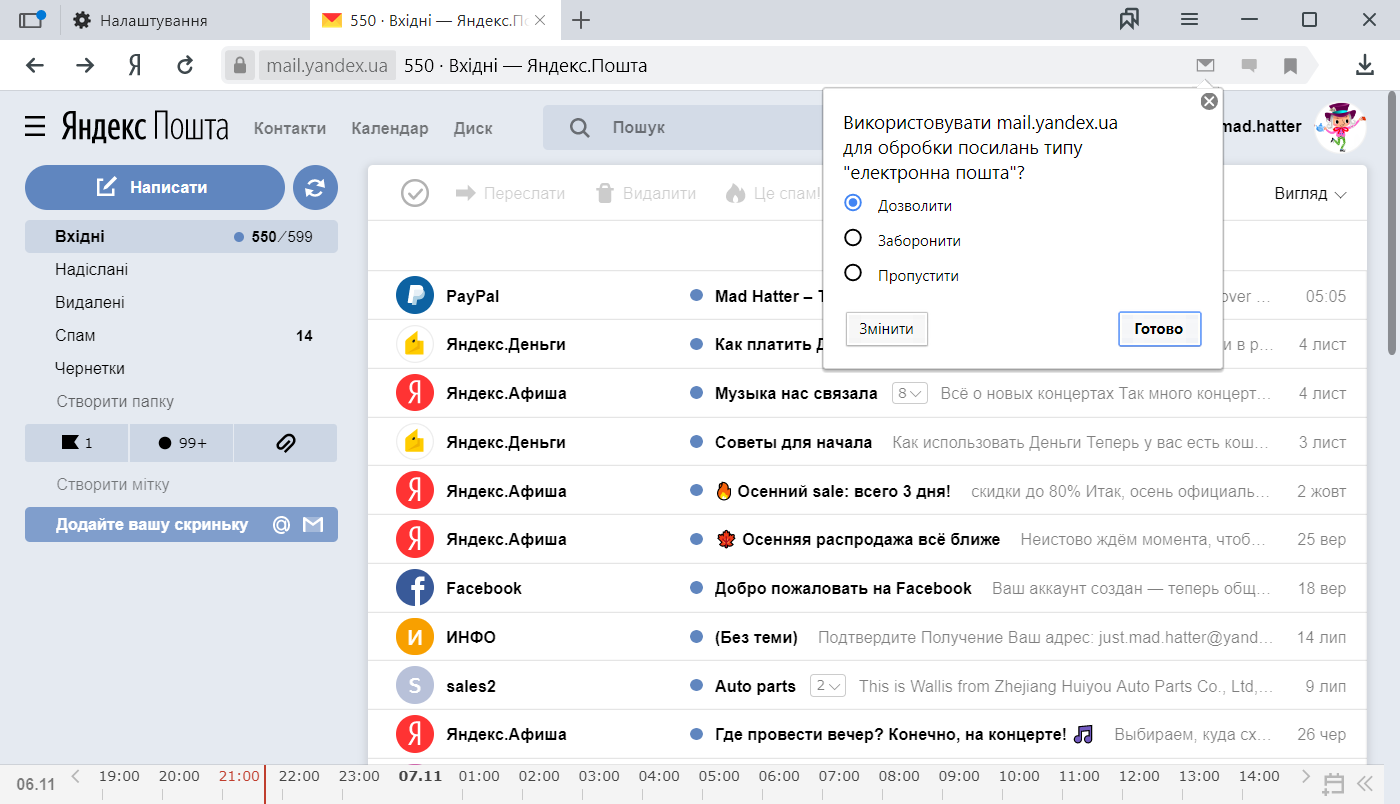This screenshot has width=1400, height=804.
Task: Open the bookmarks manager icon in title bar
Action: tap(1130, 20)
